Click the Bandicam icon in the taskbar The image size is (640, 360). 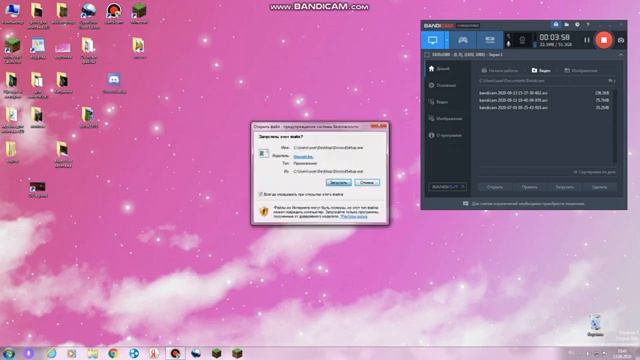pyautogui.click(x=175, y=353)
